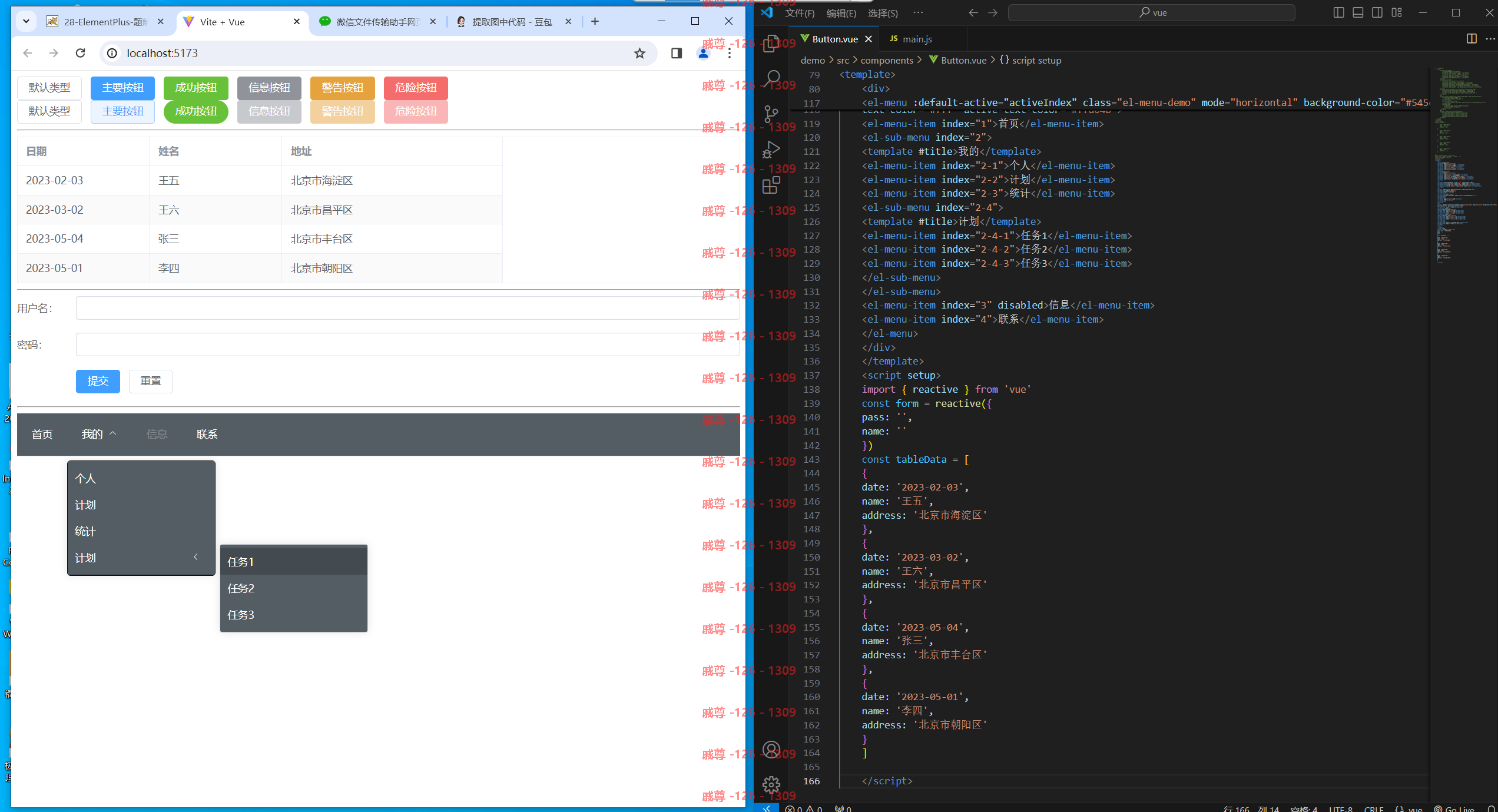Viewport: 1498px width, 812px height.
Task: Click the round green 成功按钮 button
Action: click(x=196, y=111)
